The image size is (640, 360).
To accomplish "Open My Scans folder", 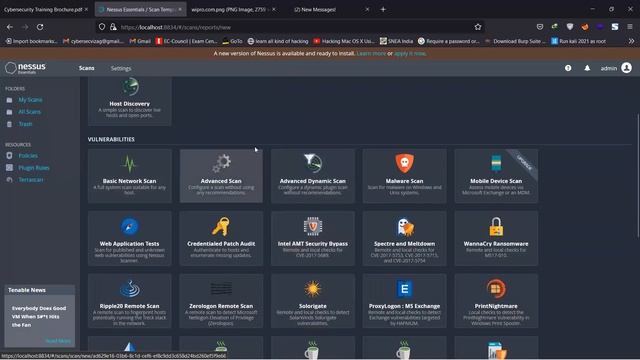I will (30, 100).
